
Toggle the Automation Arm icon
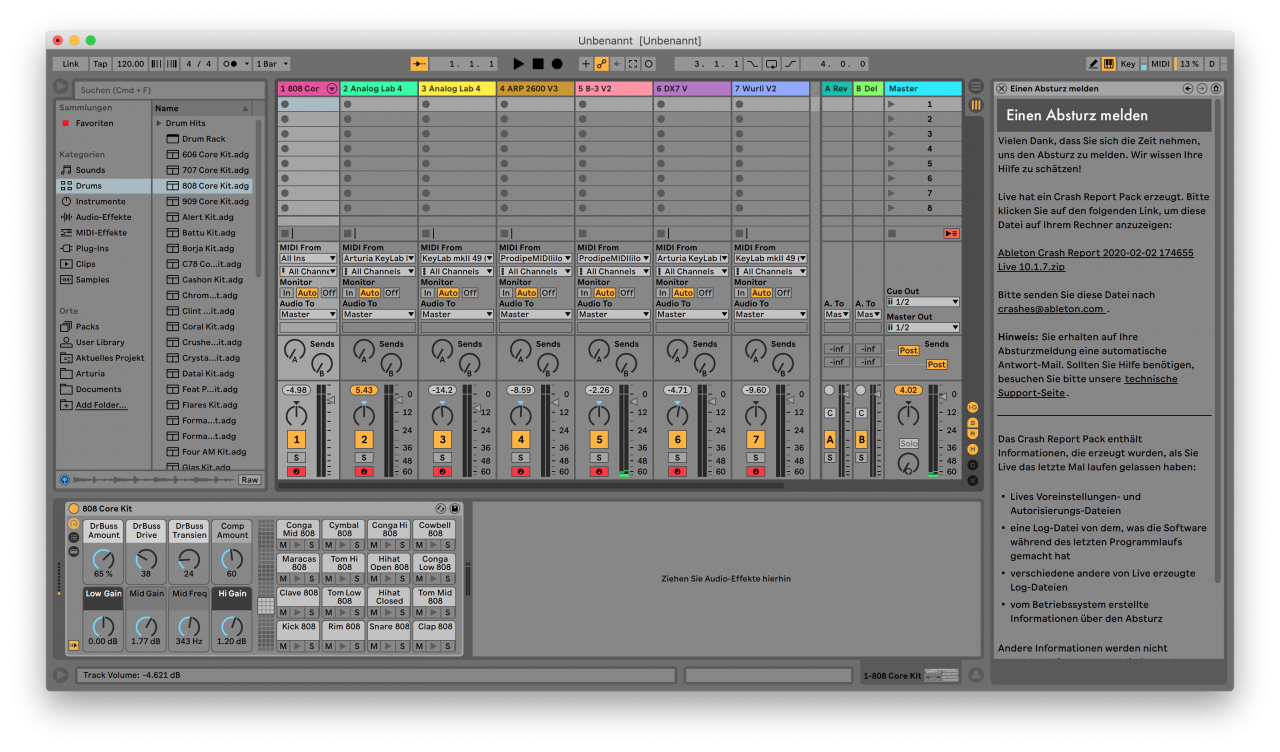tap(602, 63)
